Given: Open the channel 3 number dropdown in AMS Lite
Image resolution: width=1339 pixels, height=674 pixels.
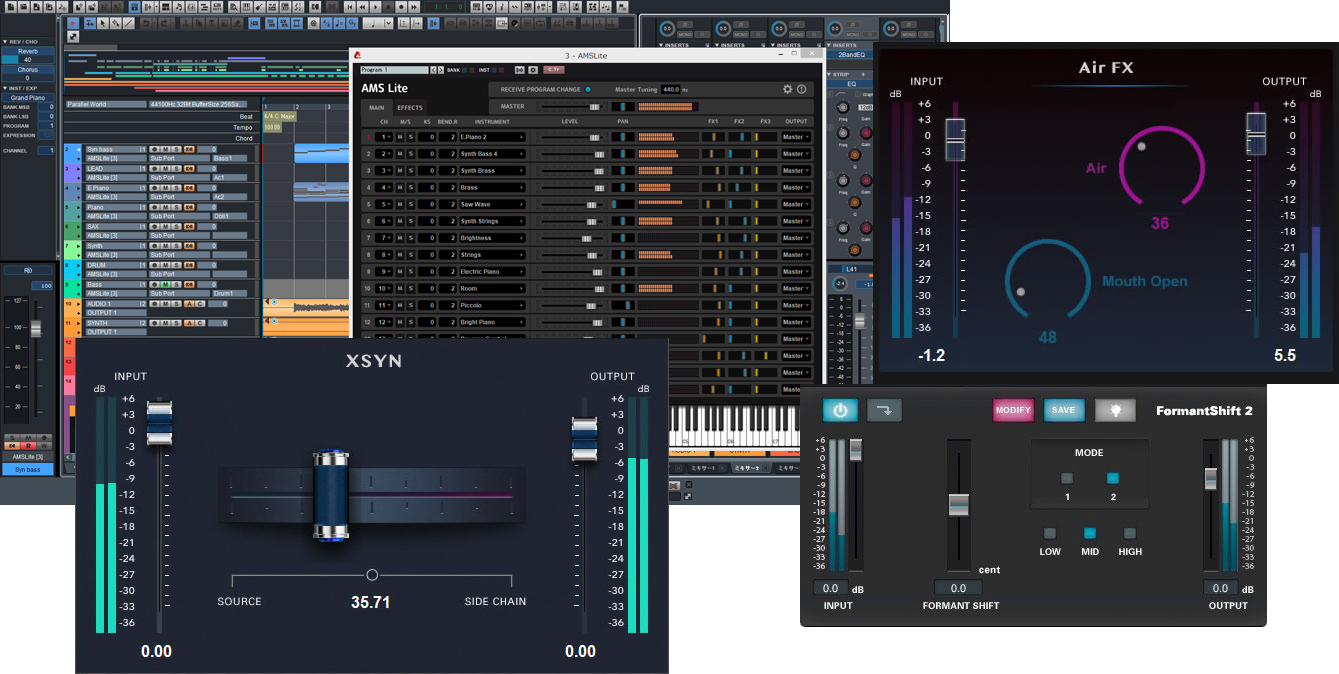Looking at the screenshot, I should click(x=384, y=171).
